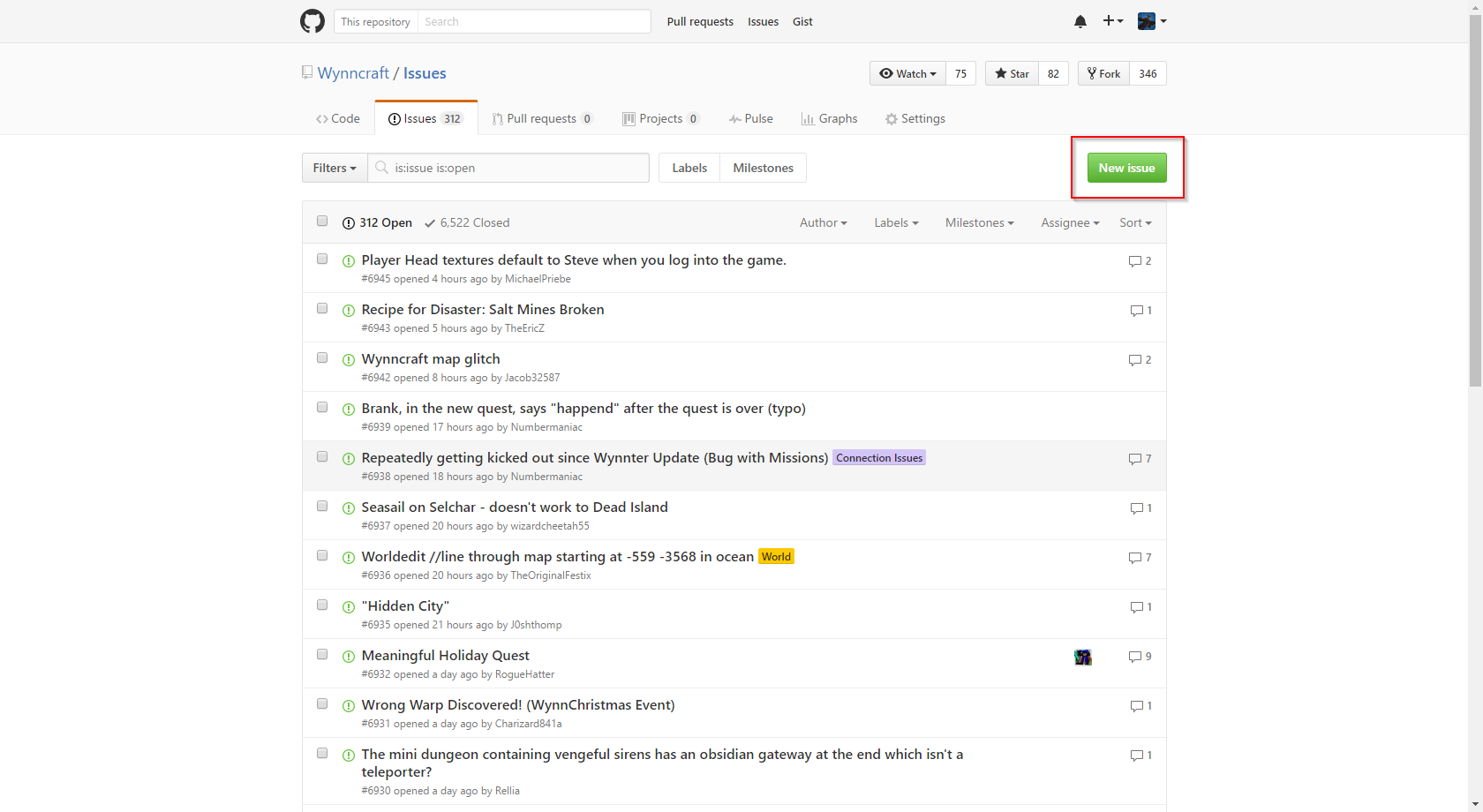Check the 'Brank, in the new quest' checkbox
Viewport: 1483px width, 812px height.
[322, 408]
